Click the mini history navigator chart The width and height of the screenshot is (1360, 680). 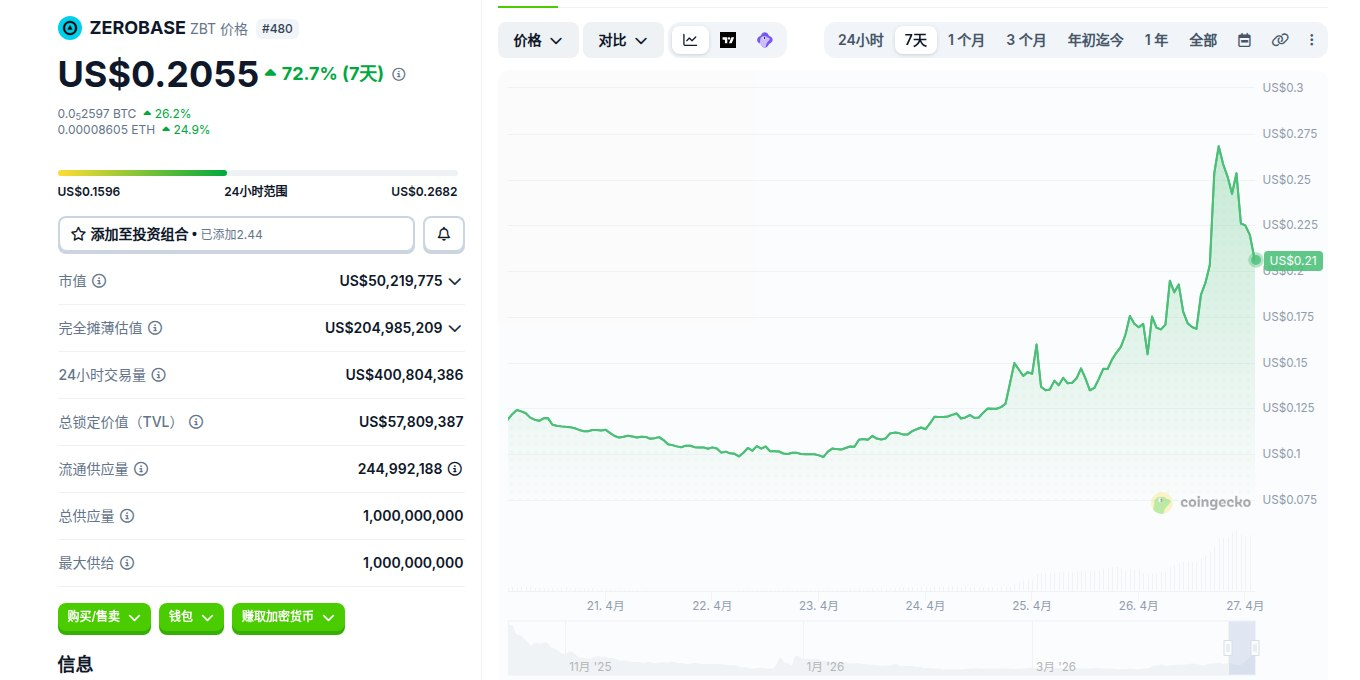881,648
